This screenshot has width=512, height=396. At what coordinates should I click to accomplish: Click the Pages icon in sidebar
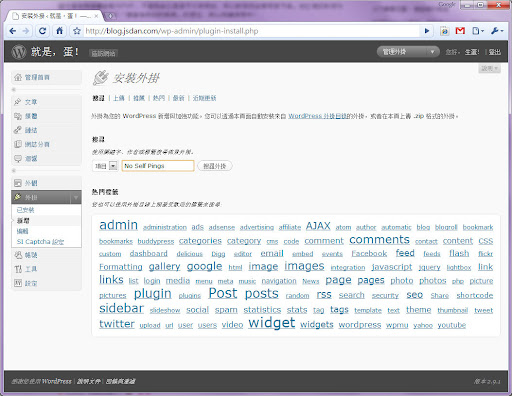coord(18,144)
